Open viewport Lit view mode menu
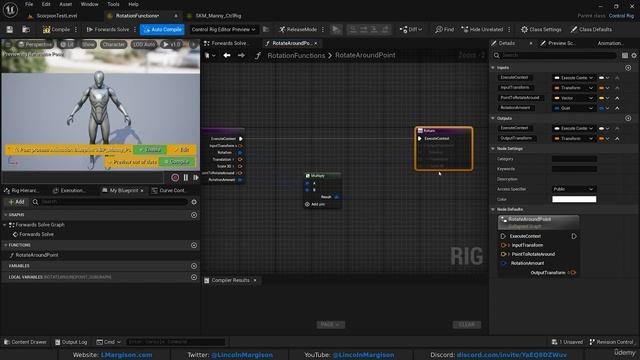 (x=67, y=44)
